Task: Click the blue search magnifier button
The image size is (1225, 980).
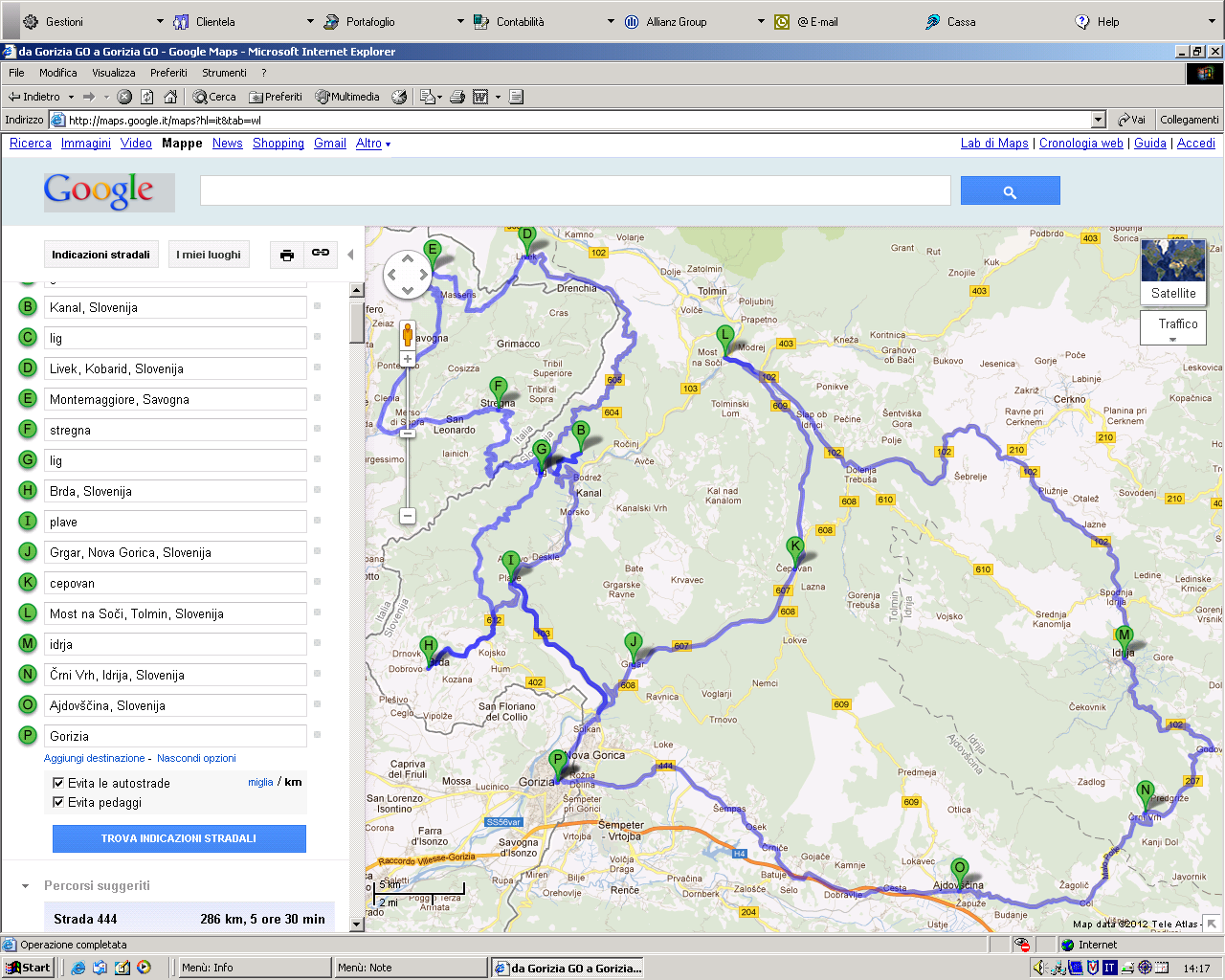Action: [1010, 190]
